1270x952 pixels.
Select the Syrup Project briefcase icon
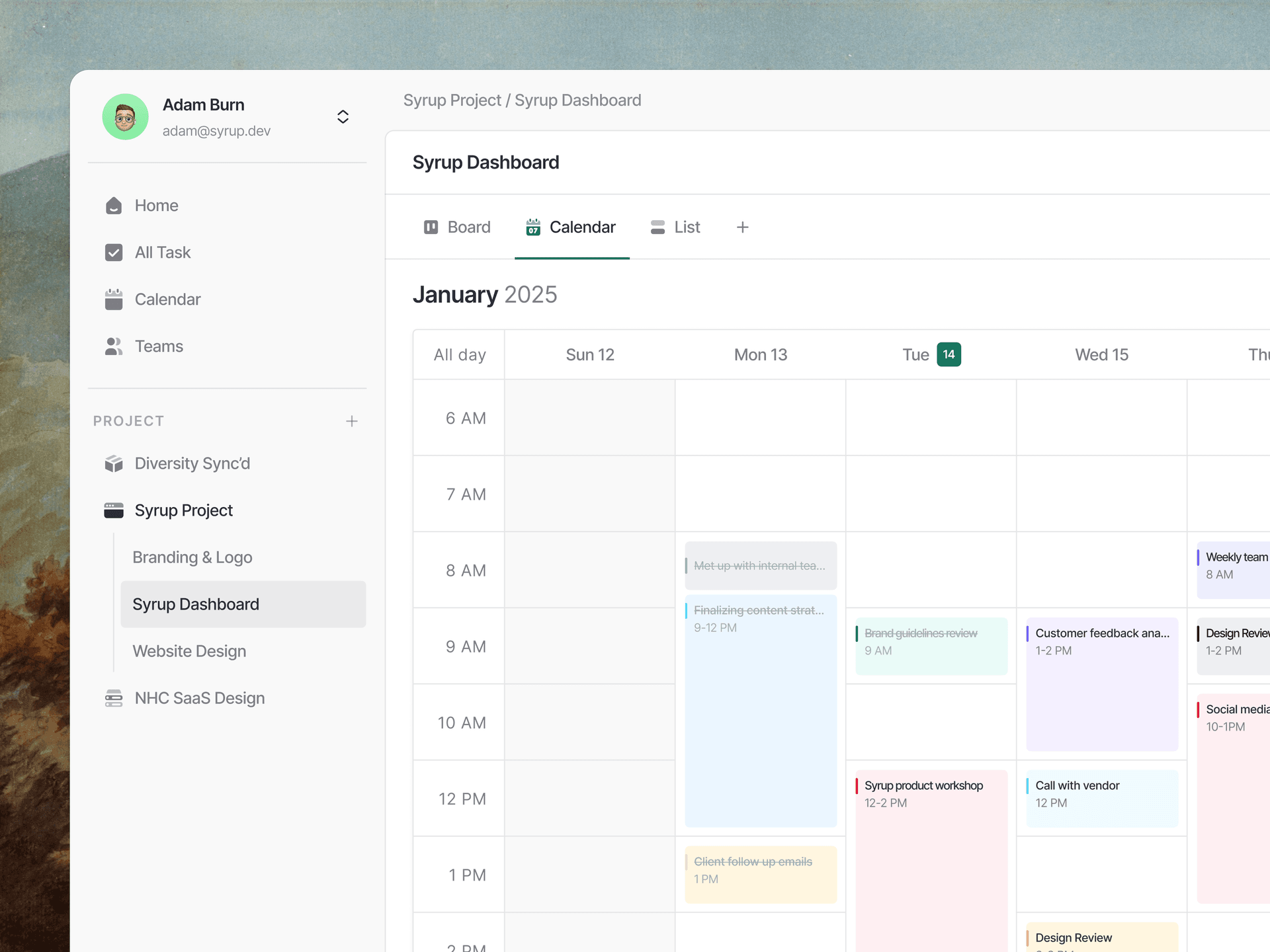tap(114, 510)
